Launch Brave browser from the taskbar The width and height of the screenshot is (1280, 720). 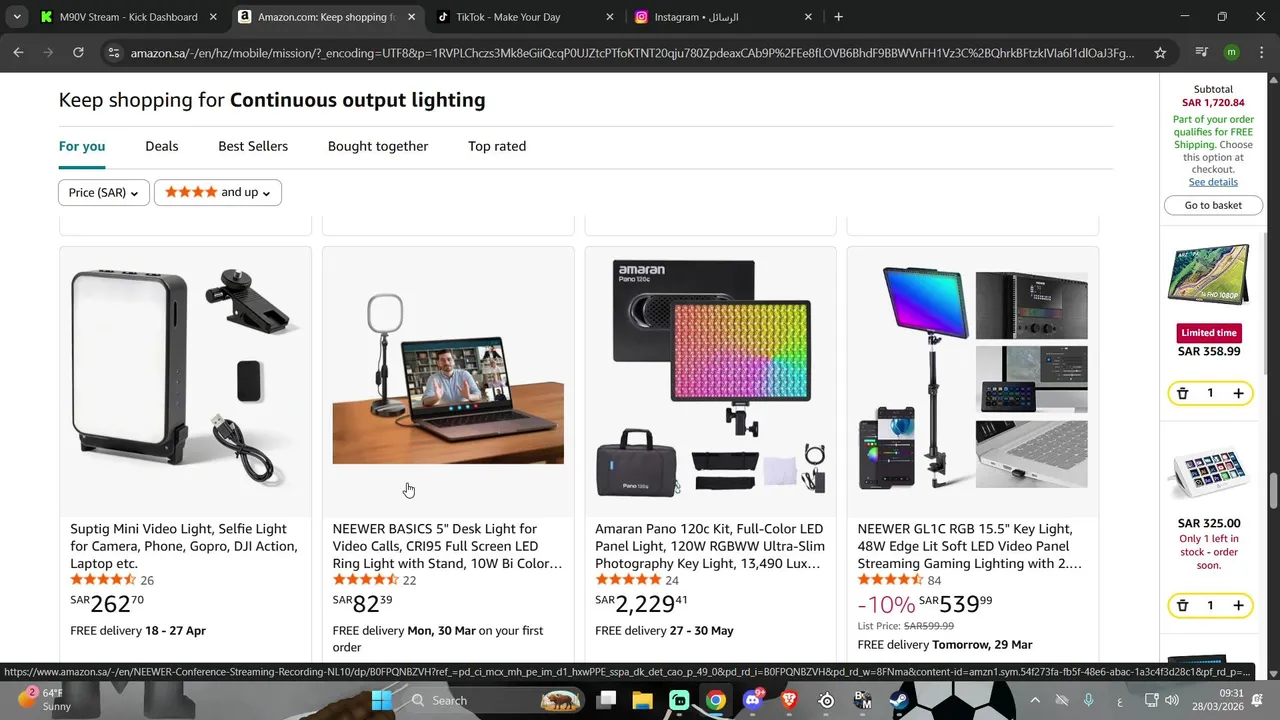coord(789,700)
